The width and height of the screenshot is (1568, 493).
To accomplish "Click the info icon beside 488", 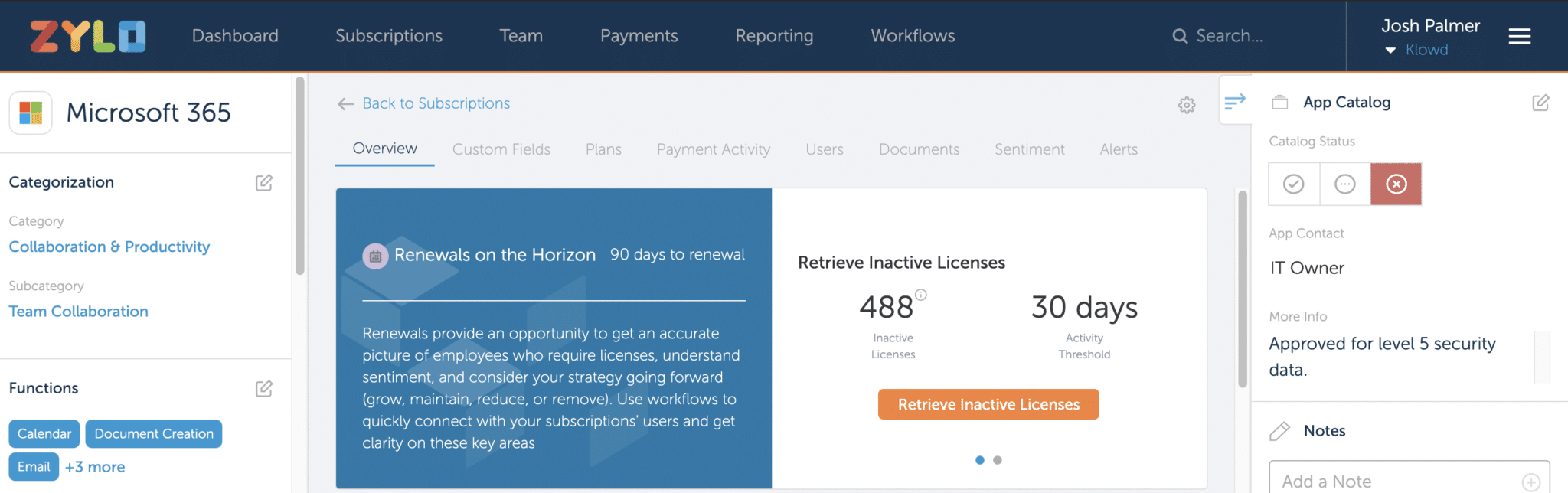I will pos(921,294).
